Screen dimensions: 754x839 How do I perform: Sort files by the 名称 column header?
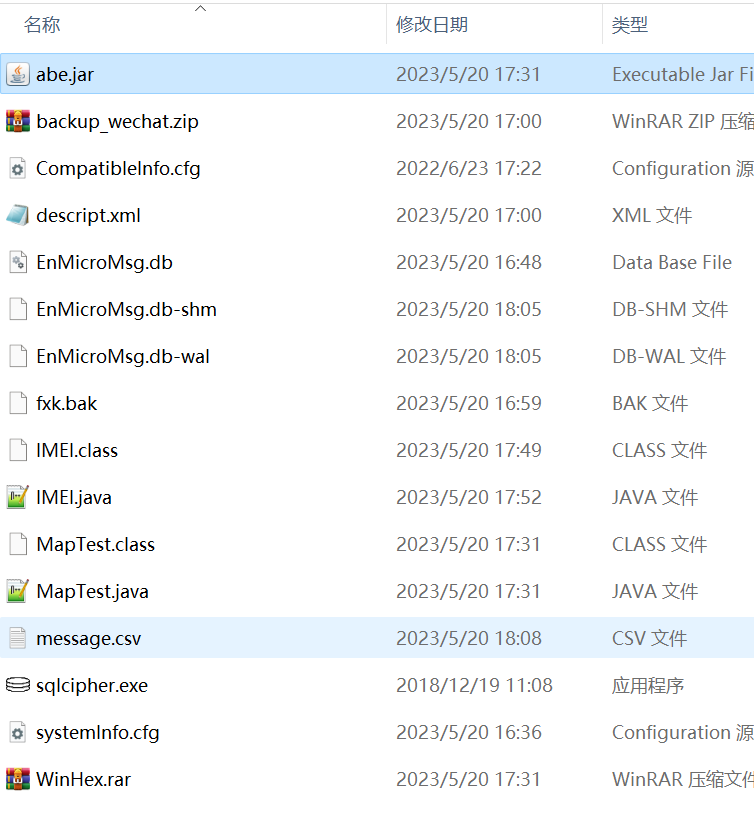click(x=42, y=25)
